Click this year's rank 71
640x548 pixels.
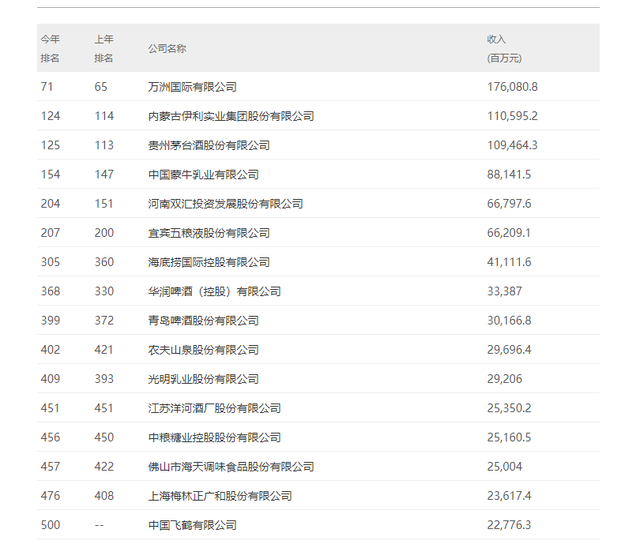click(x=47, y=87)
